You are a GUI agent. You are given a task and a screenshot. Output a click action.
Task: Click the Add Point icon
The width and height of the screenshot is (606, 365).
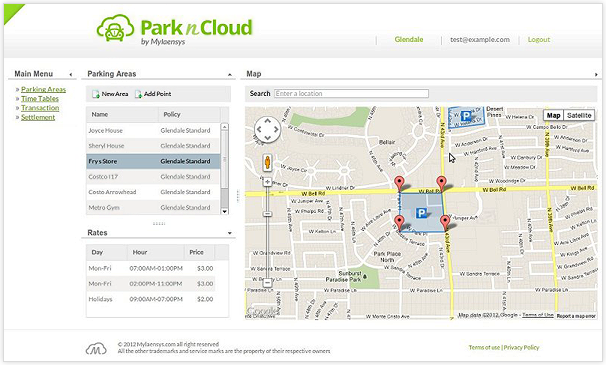(138, 94)
